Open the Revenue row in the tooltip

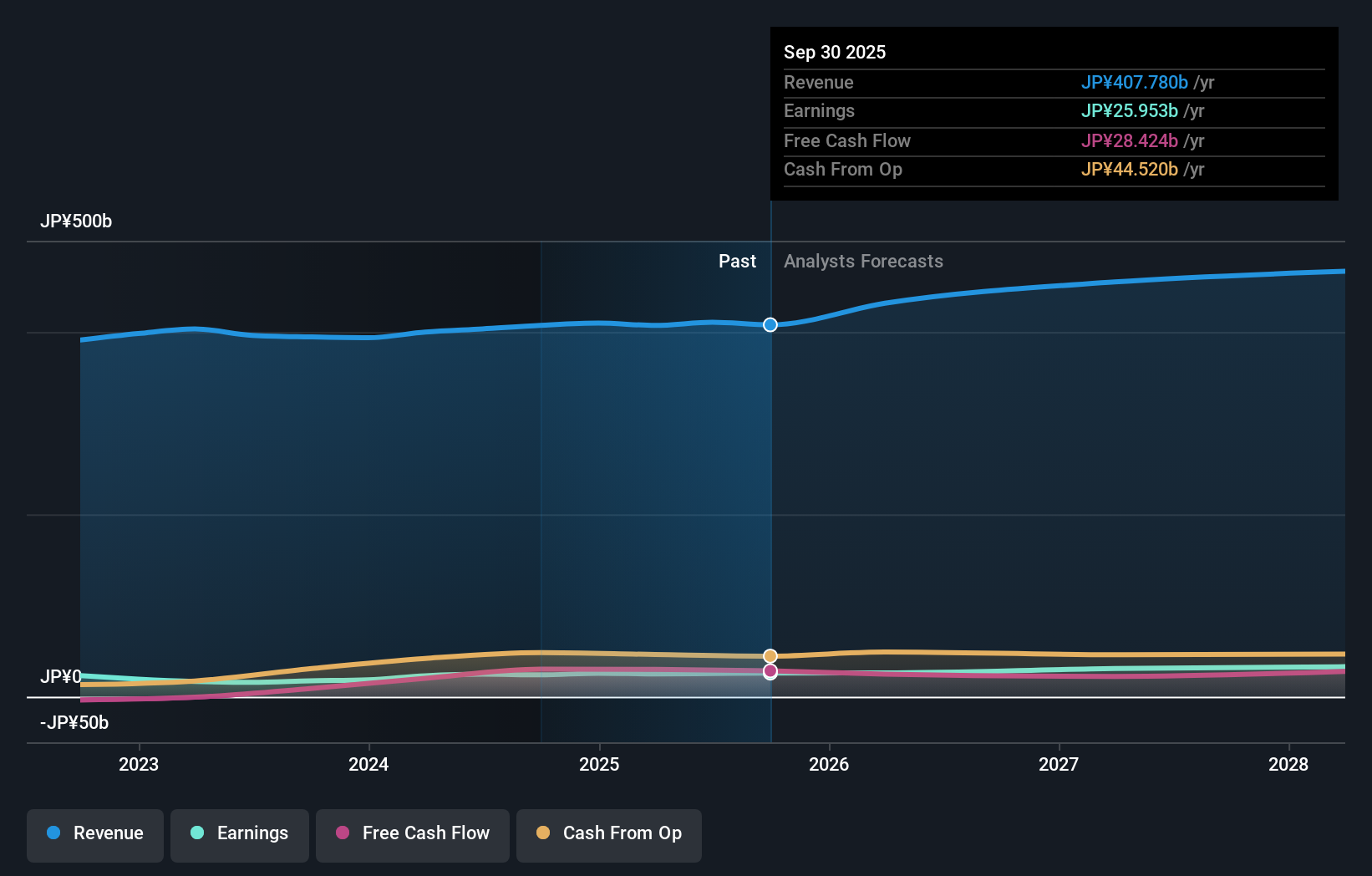(819, 83)
